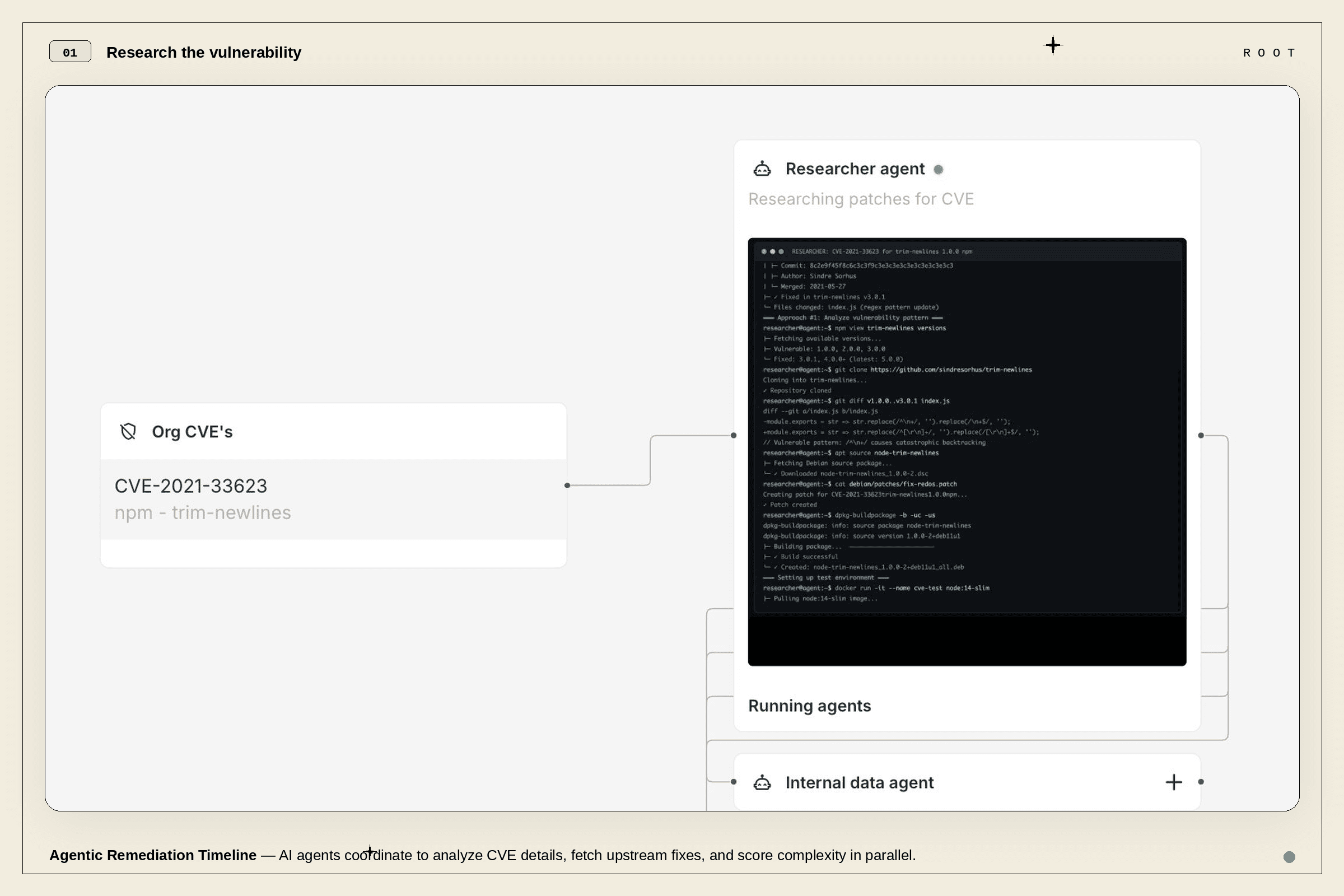The width and height of the screenshot is (1344, 896).
Task: Click the Internal data agent left connector dot
Action: pyautogui.click(x=734, y=782)
